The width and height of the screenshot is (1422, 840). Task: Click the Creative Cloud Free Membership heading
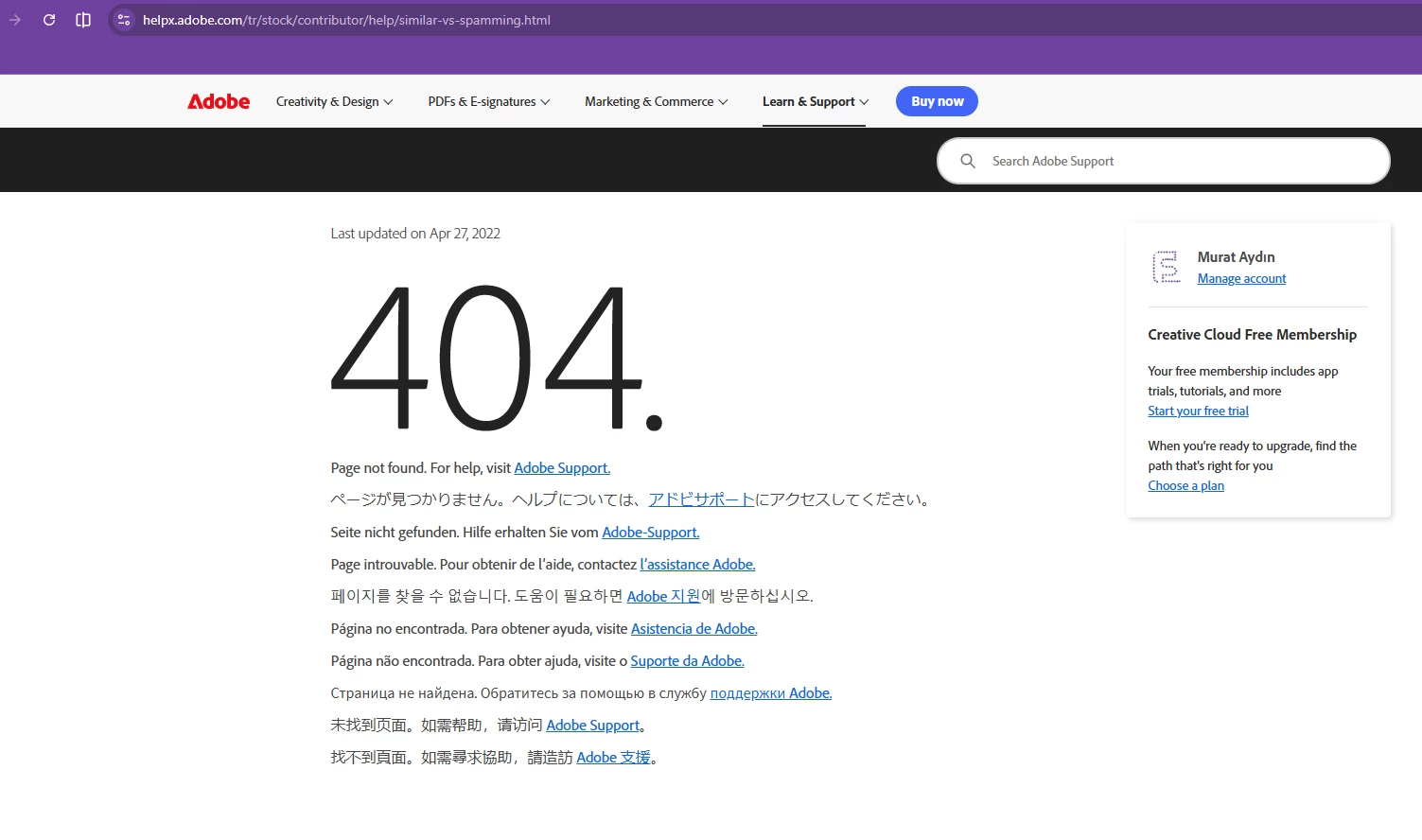click(1252, 335)
